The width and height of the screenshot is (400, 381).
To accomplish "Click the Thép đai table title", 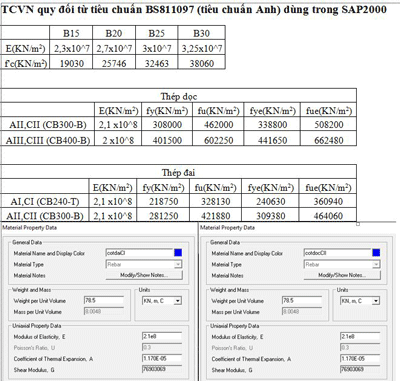I will [x=178, y=173].
